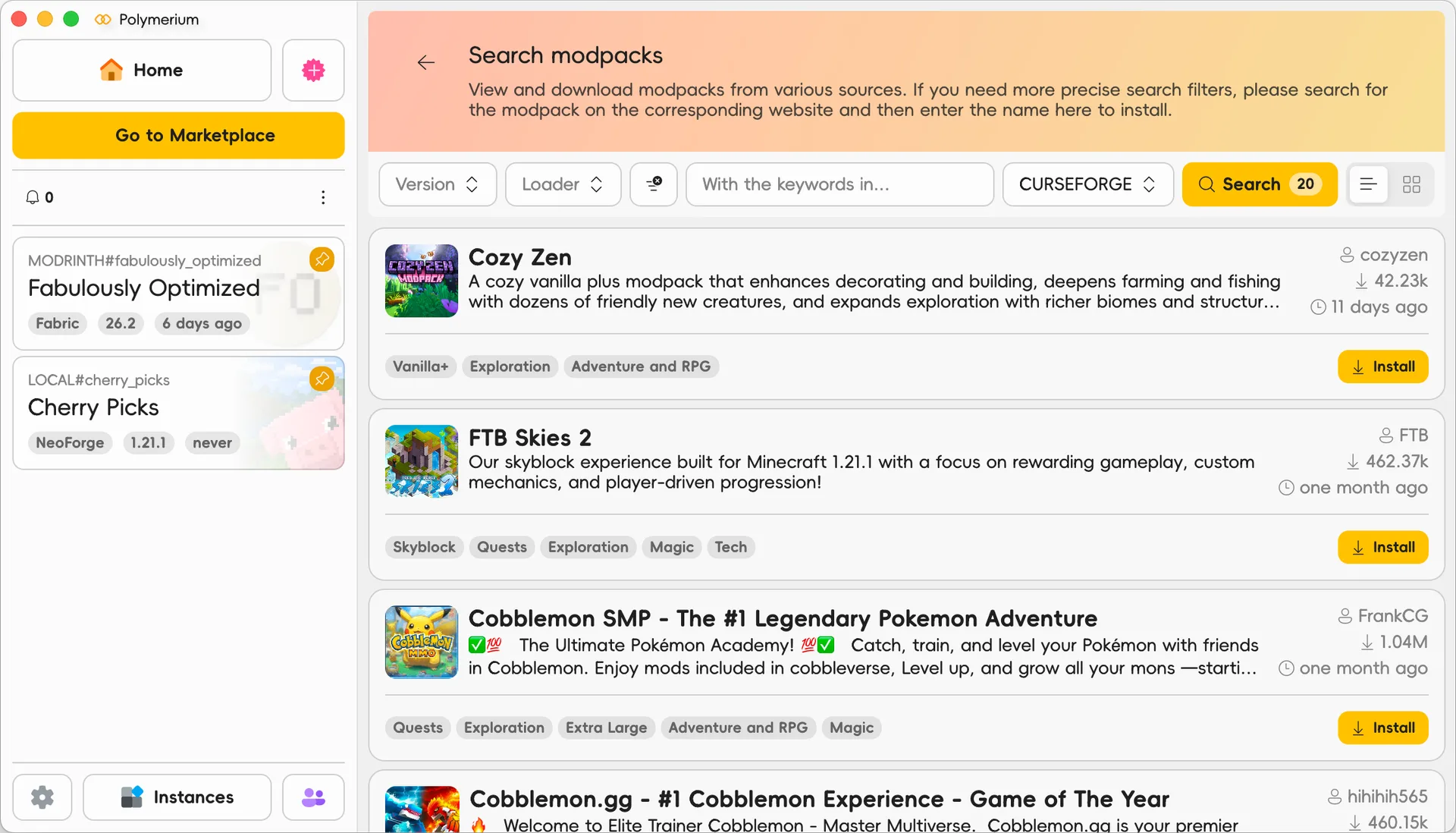The height and width of the screenshot is (833, 1456).
Task: Click the 1.21.1 version tag on Cherry Picks
Action: pyautogui.click(x=148, y=442)
